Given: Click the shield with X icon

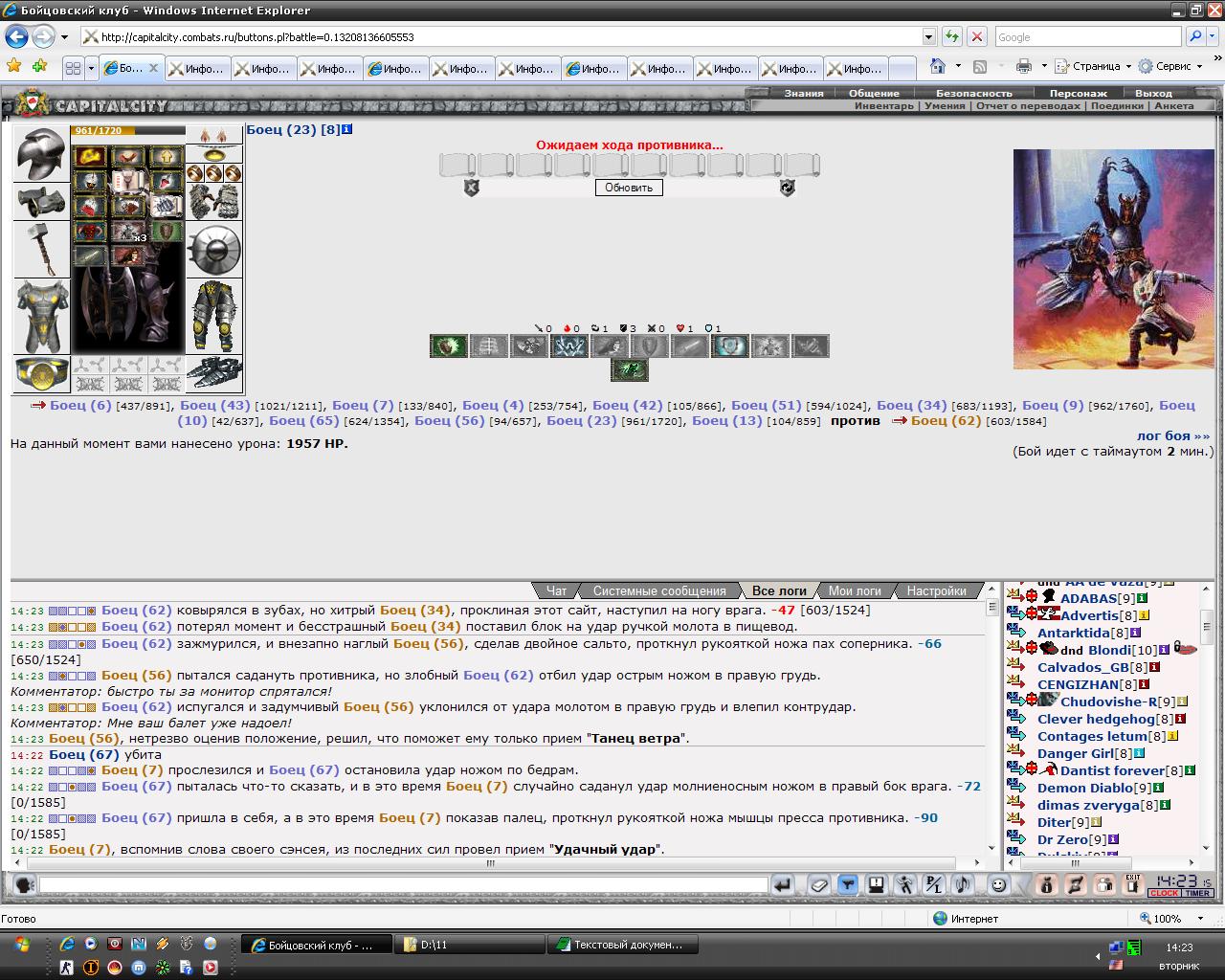Looking at the screenshot, I should tap(471, 188).
